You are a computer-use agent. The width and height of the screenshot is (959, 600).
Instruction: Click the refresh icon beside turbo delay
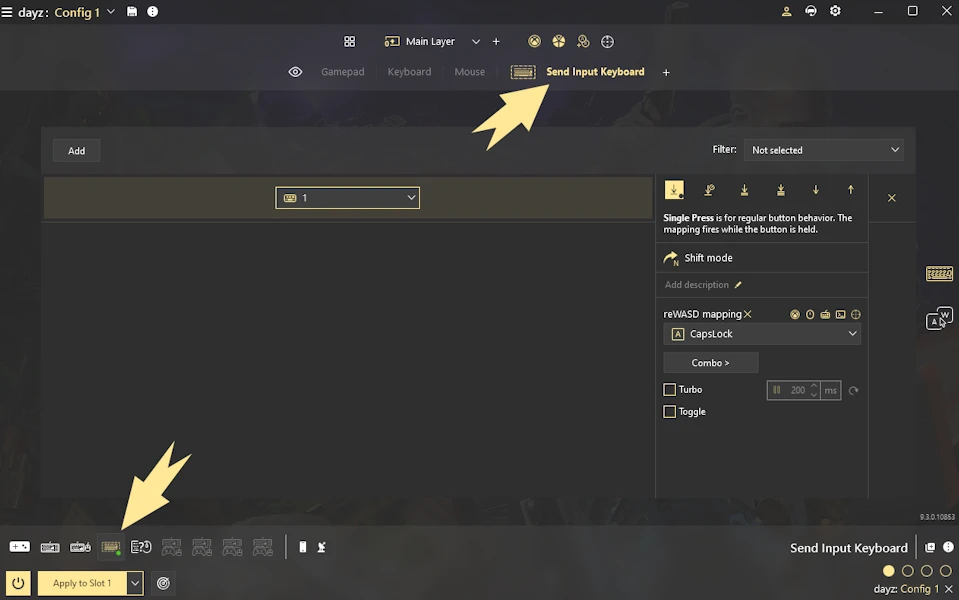tap(854, 390)
